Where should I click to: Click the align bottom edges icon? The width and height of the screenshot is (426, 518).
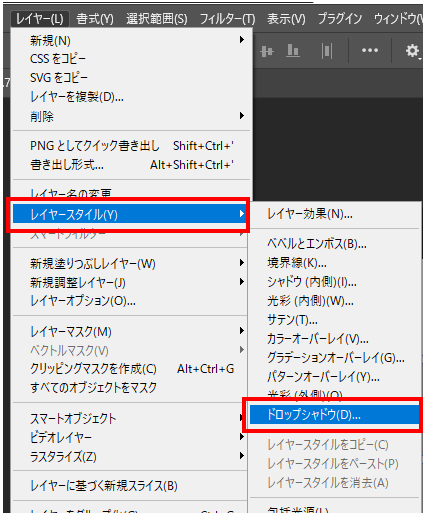point(293,51)
